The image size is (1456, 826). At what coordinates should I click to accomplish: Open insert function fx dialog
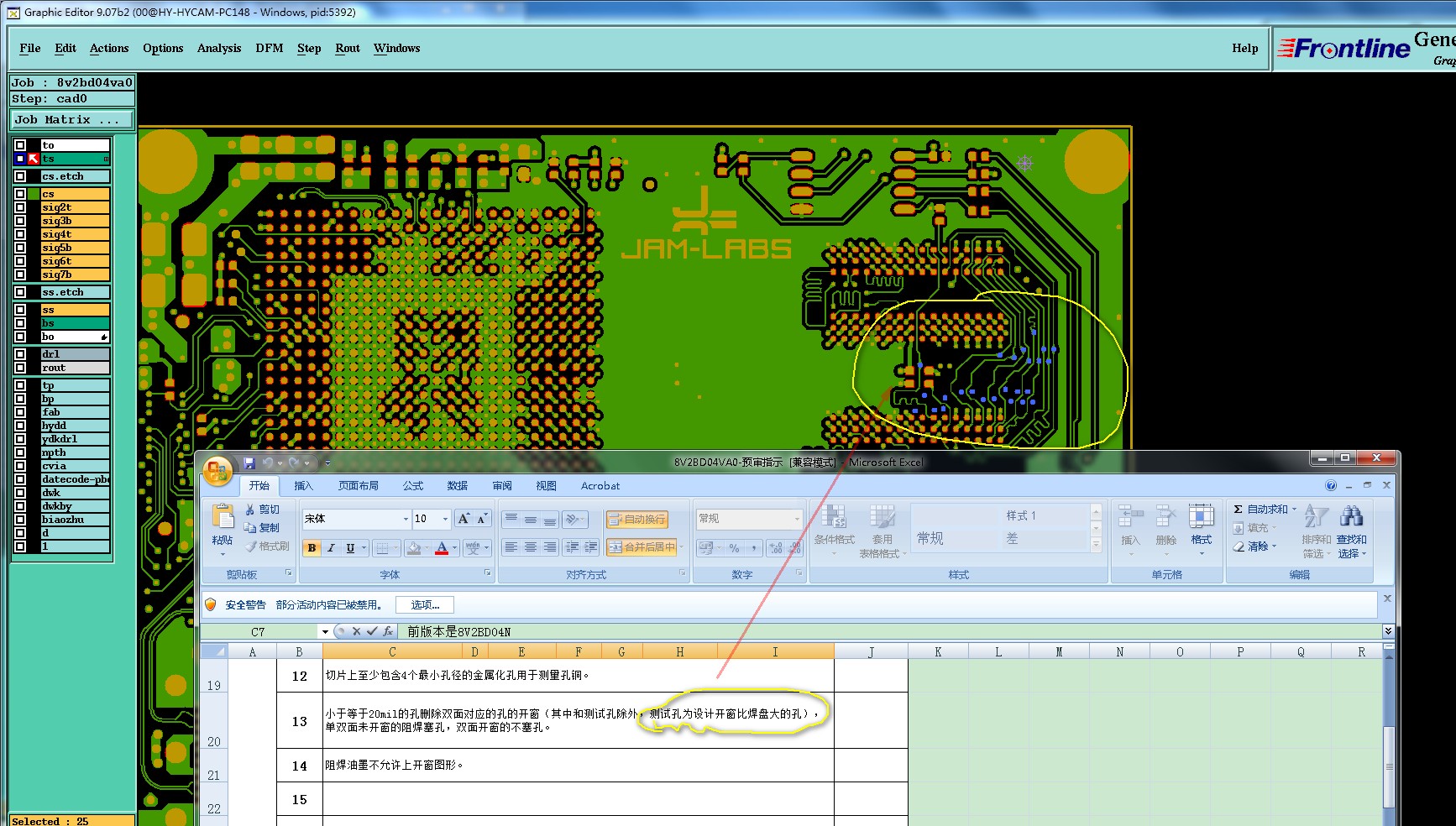[x=387, y=631]
